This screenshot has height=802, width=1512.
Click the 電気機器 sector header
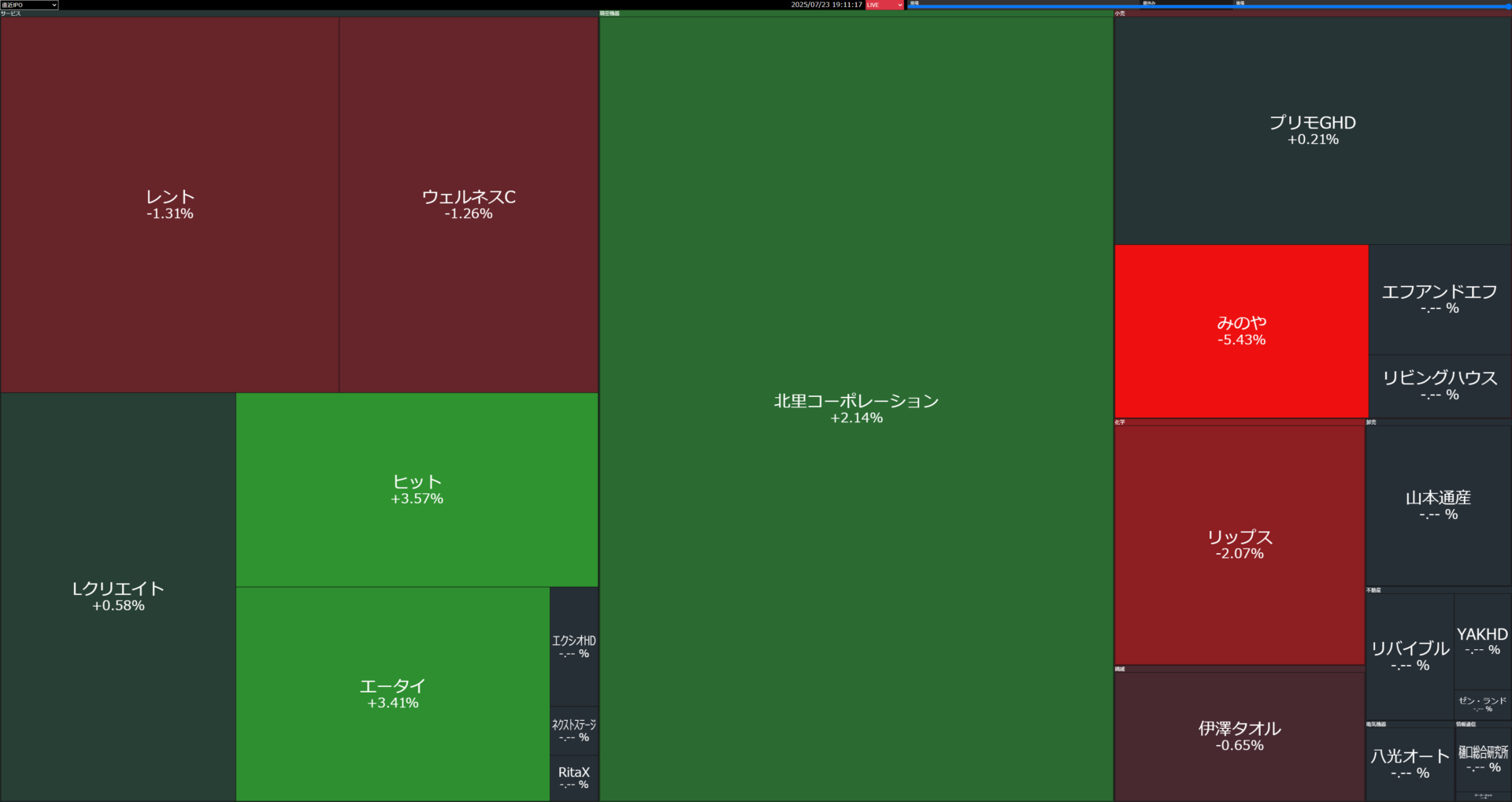tap(1410, 724)
